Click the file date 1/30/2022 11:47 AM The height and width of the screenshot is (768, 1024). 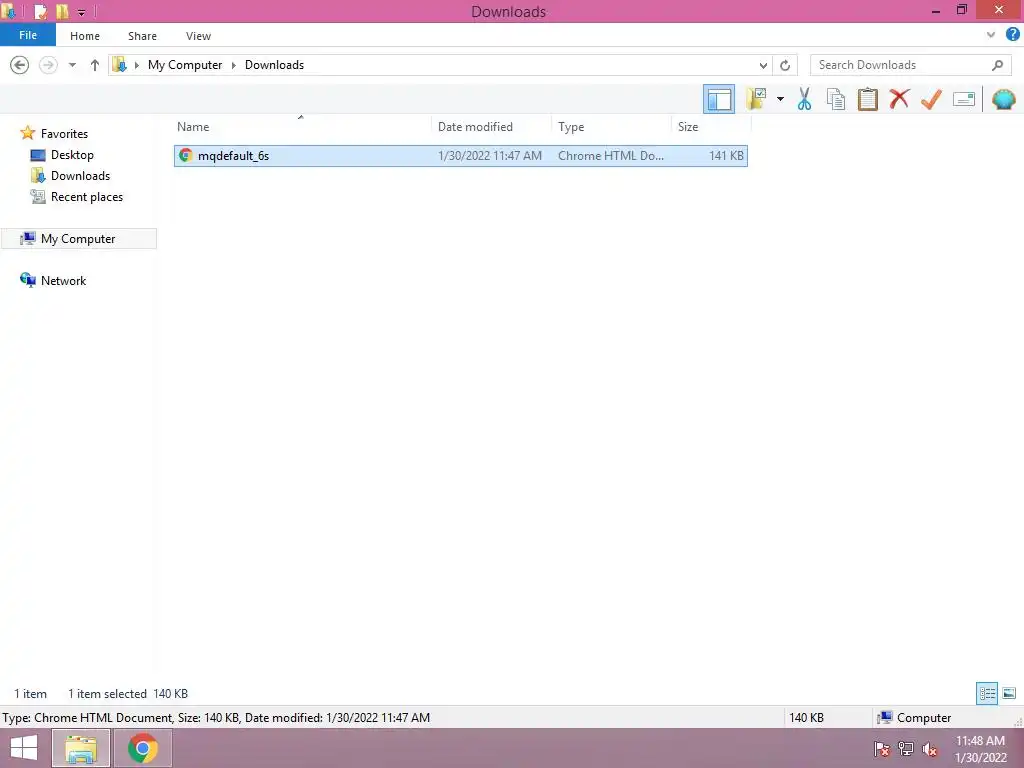click(x=490, y=155)
